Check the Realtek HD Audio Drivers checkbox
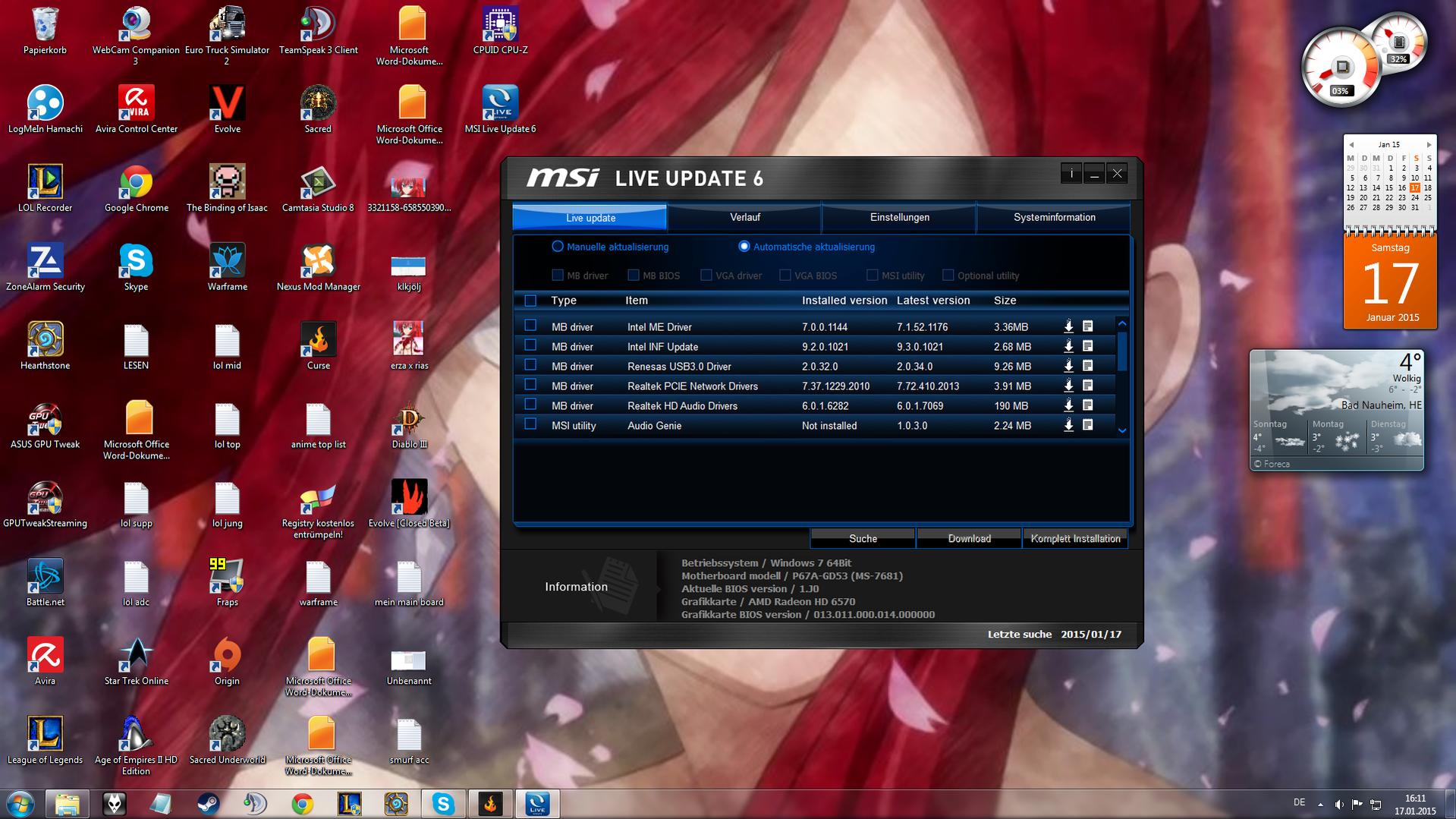The image size is (1456, 819). (x=530, y=405)
